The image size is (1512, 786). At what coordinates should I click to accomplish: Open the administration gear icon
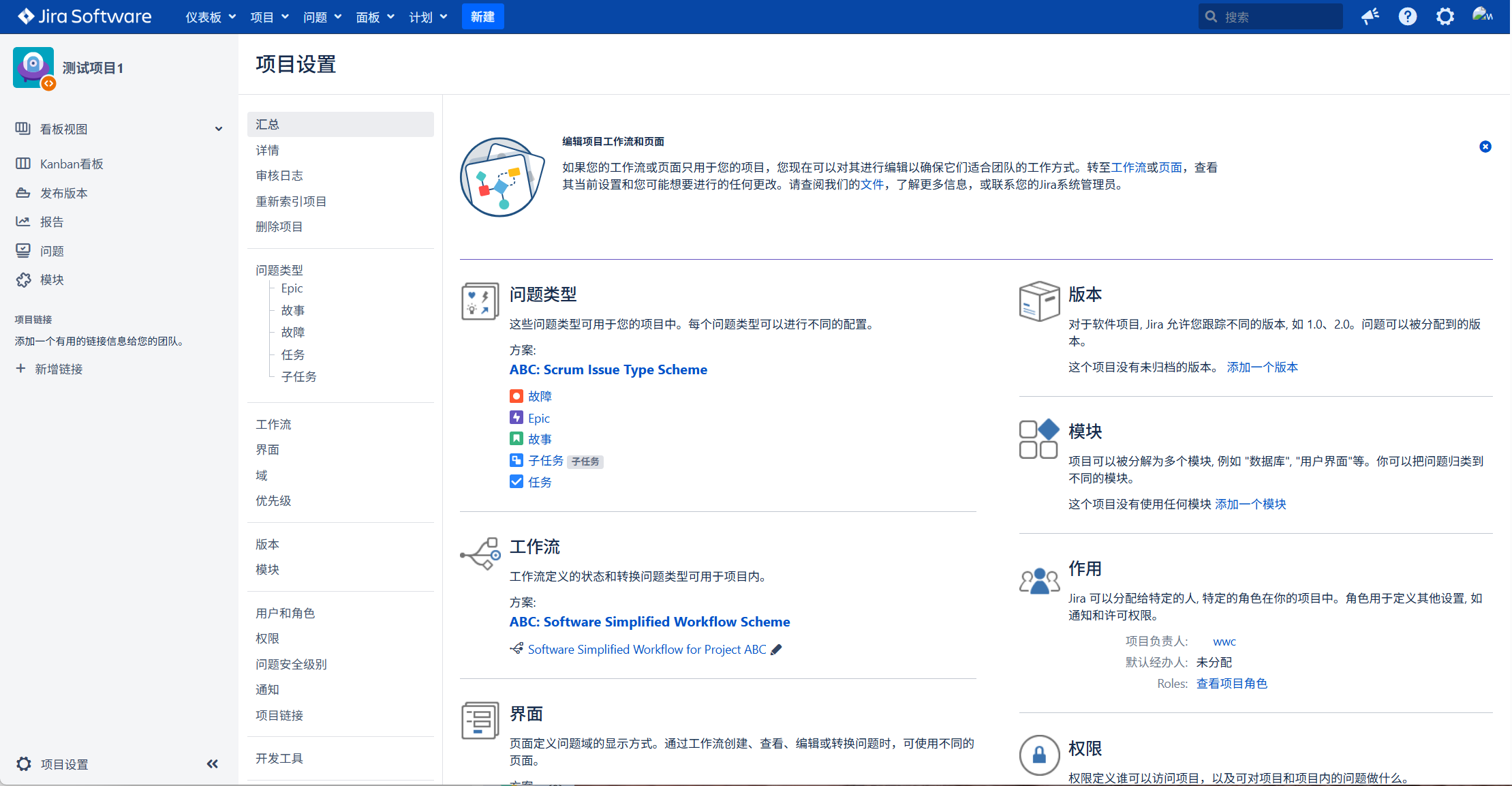click(1445, 16)
